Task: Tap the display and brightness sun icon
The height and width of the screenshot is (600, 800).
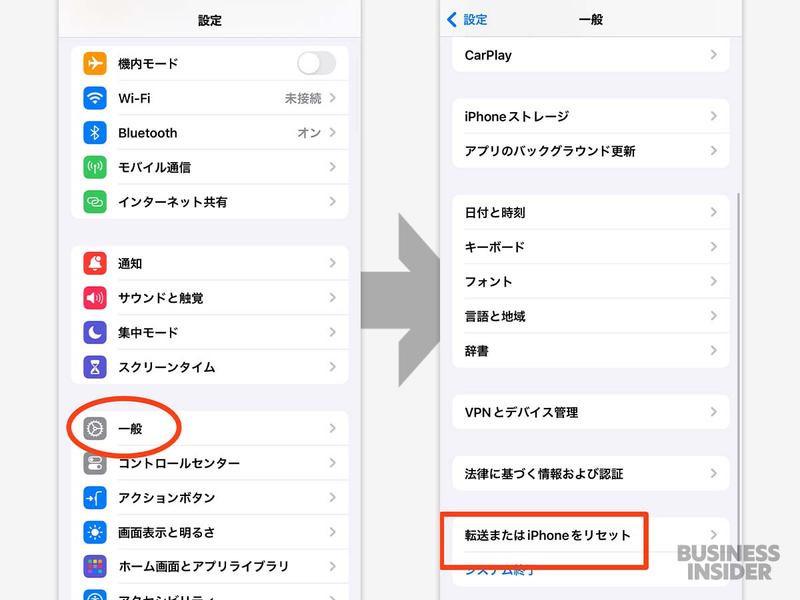Action: coord(95,532)
